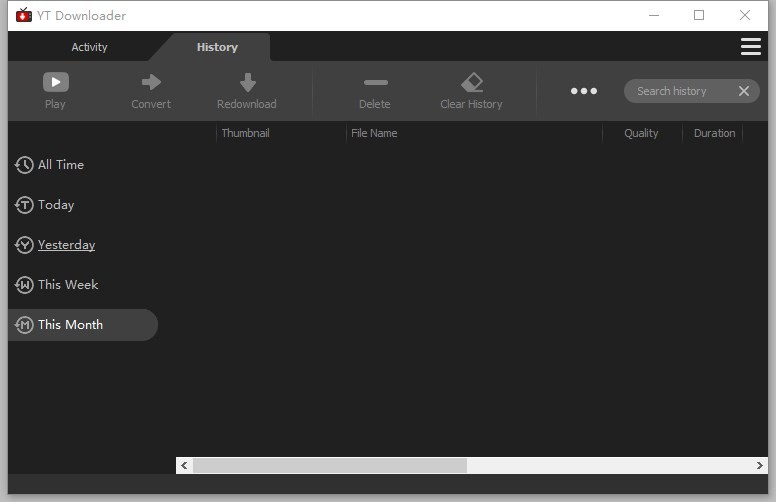This screenshot has height=502, width=776.
Task: Select the Yesterday filter
Action: tap(66, 245)
